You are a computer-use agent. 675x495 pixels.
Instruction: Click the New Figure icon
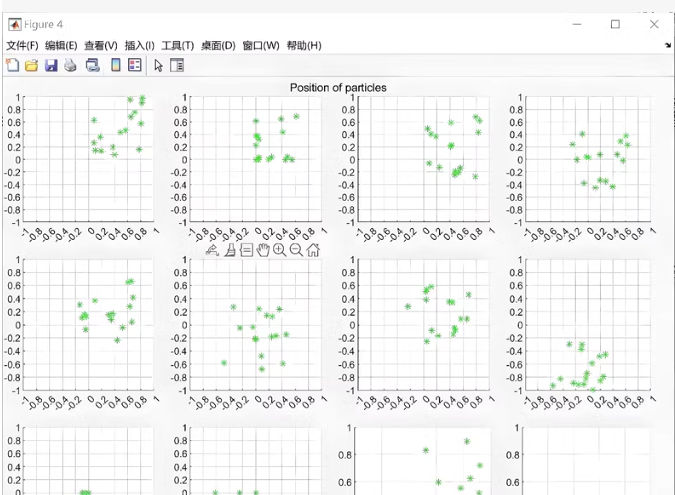[12, 65]
